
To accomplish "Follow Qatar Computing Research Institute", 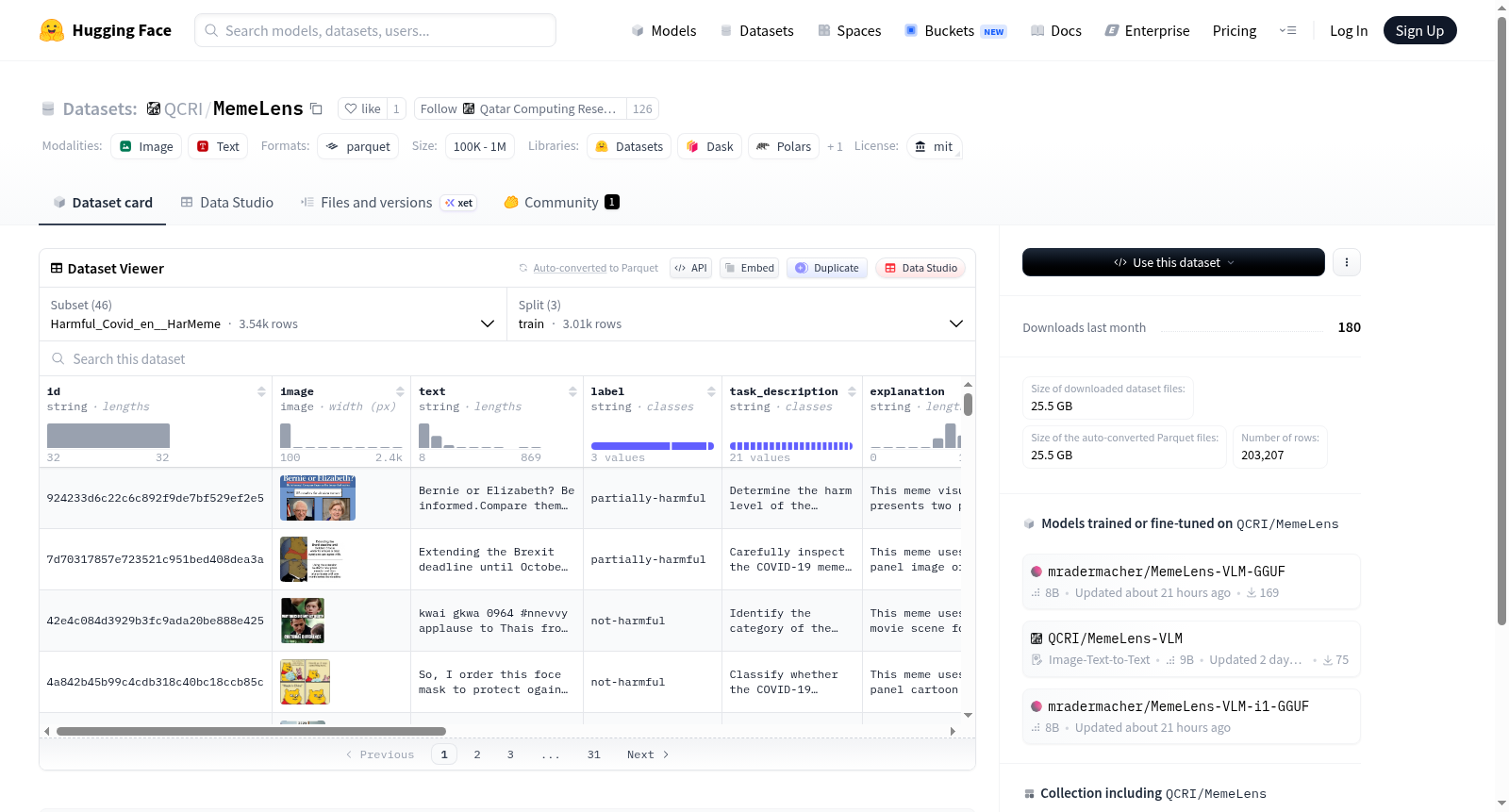I will click(519, 108).
